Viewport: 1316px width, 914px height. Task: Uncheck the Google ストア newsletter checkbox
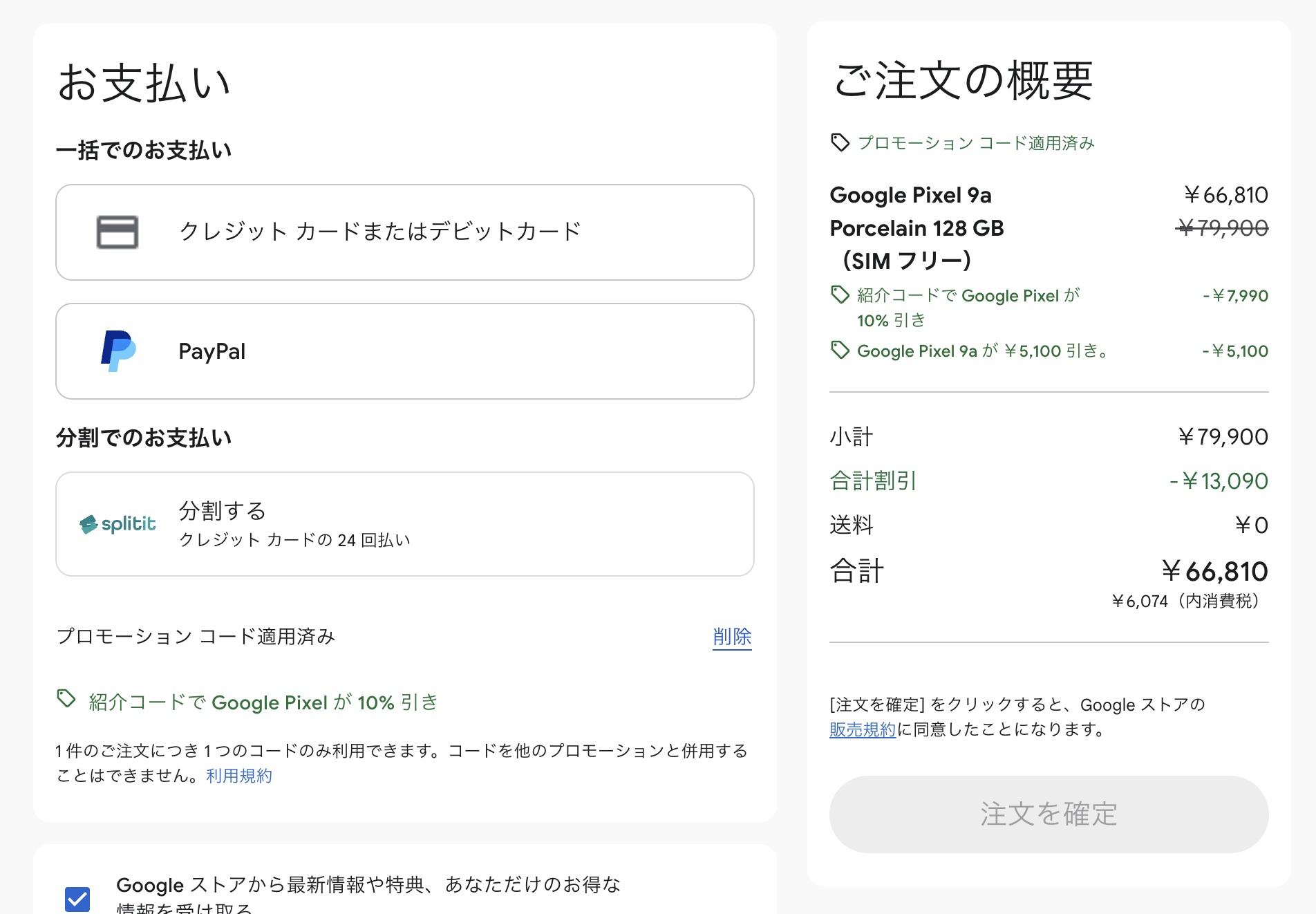(x=77, y=899)
